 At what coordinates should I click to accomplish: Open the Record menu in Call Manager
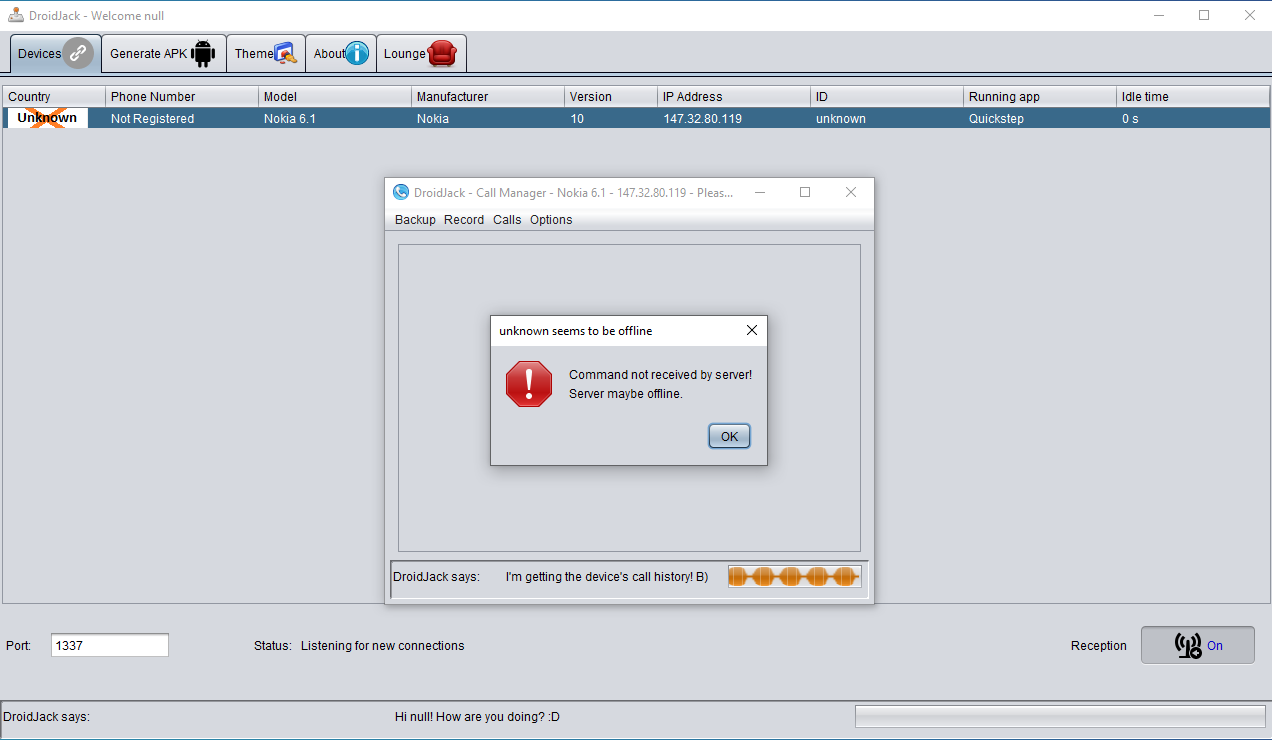tap(464, 220)
